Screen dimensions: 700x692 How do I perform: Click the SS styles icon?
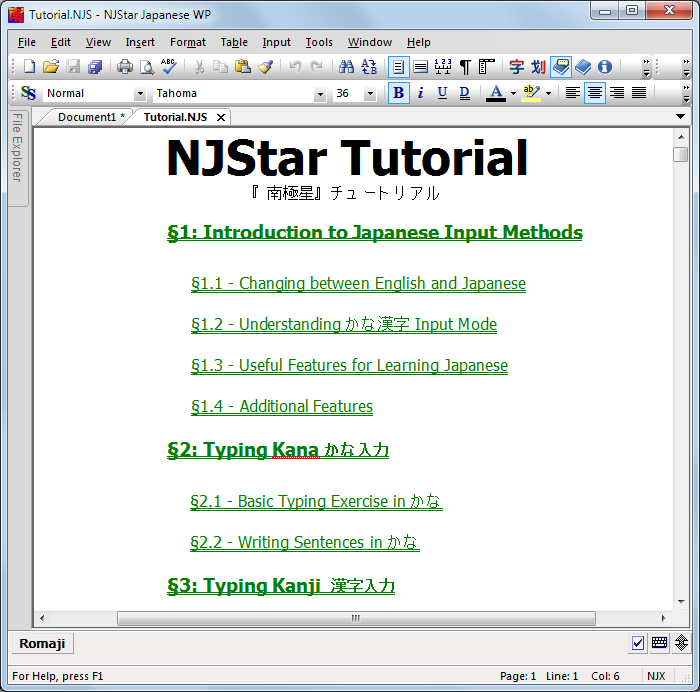coord(29,93)
